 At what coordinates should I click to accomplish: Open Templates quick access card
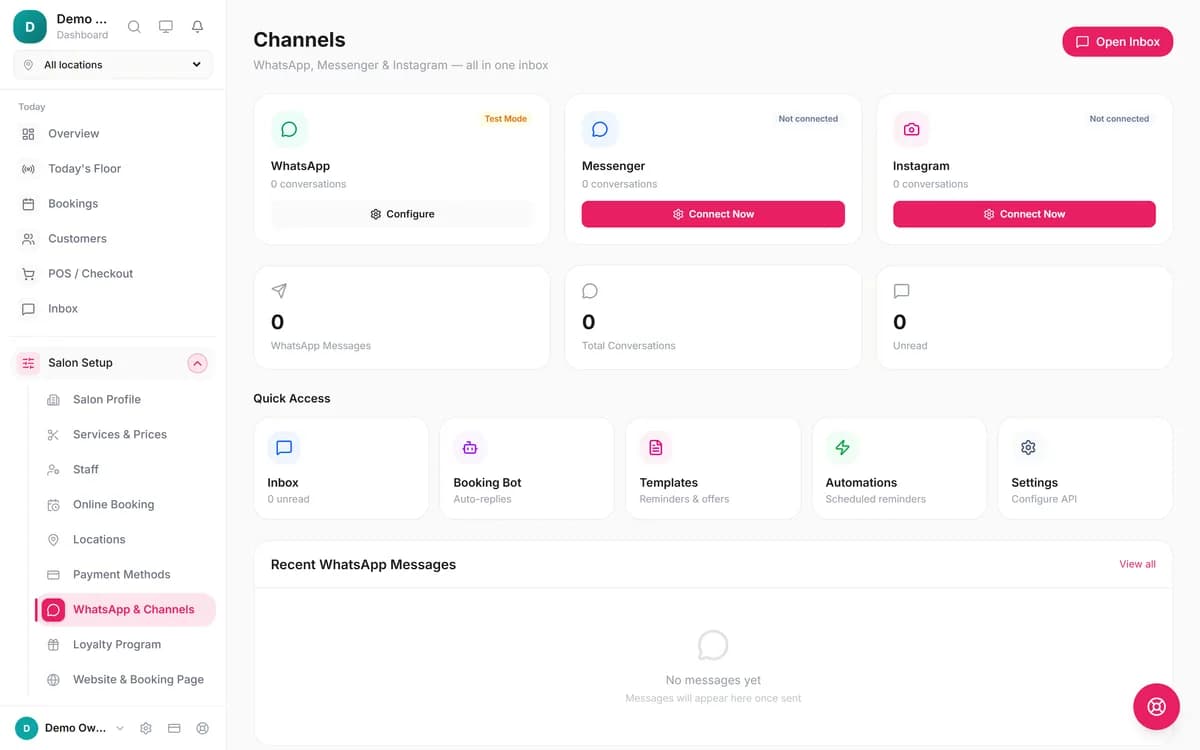point(713,469)
